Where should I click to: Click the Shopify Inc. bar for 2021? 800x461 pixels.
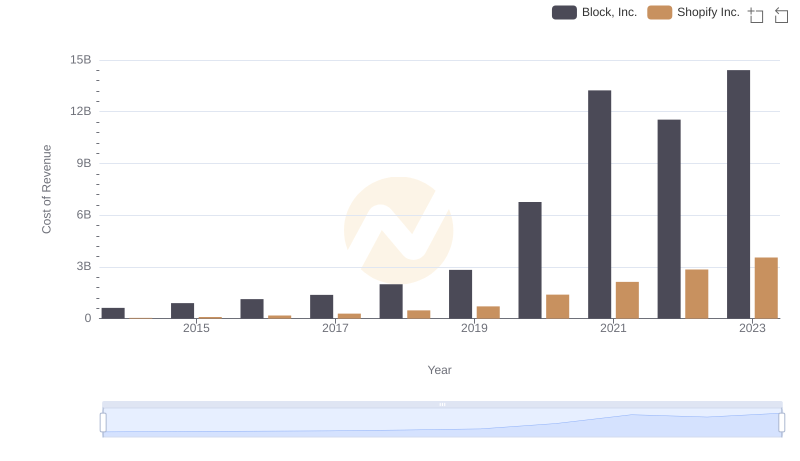click(x=627, y=300)
